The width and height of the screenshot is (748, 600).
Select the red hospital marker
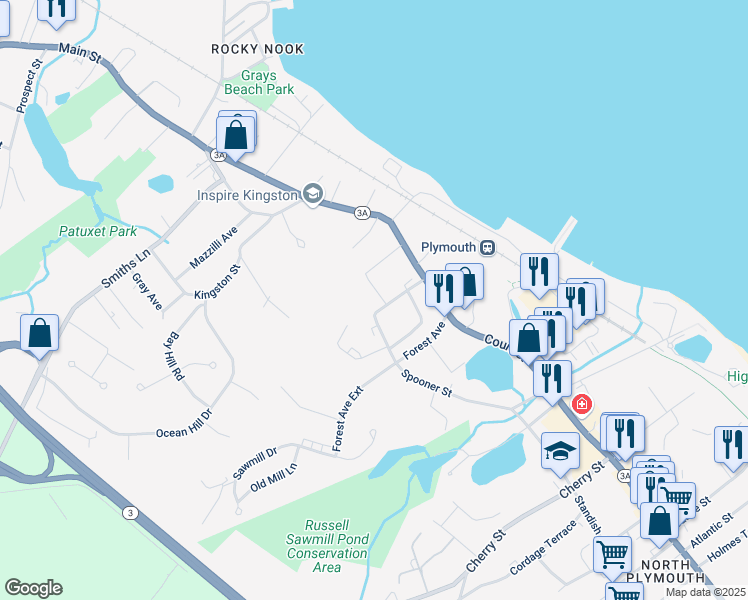click(582, 405)
